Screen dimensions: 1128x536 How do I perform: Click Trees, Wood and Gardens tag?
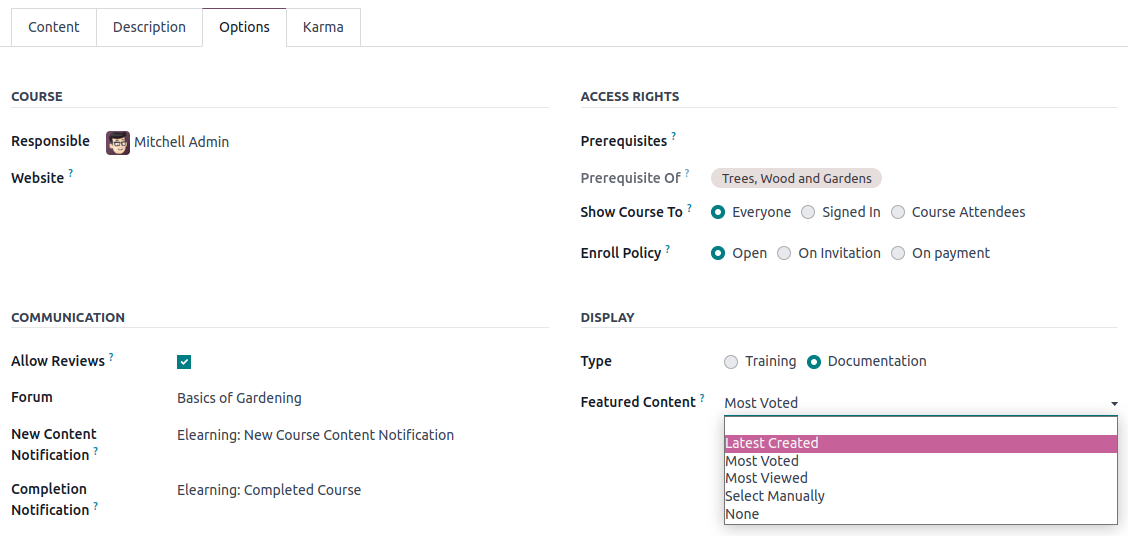(796, 178)
